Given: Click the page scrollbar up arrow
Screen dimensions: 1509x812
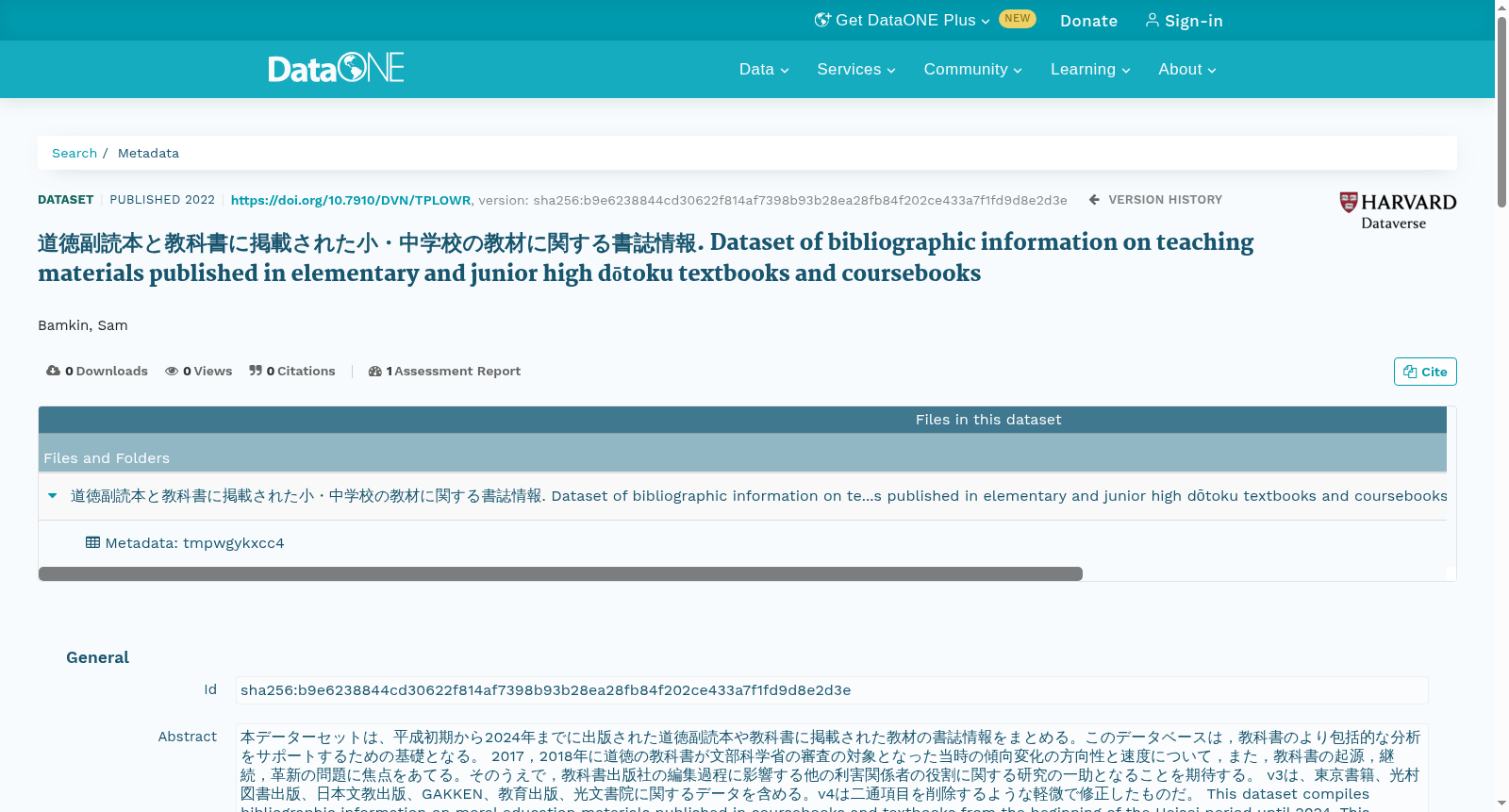Looking at the screenshot, I should click(1501, 7).
